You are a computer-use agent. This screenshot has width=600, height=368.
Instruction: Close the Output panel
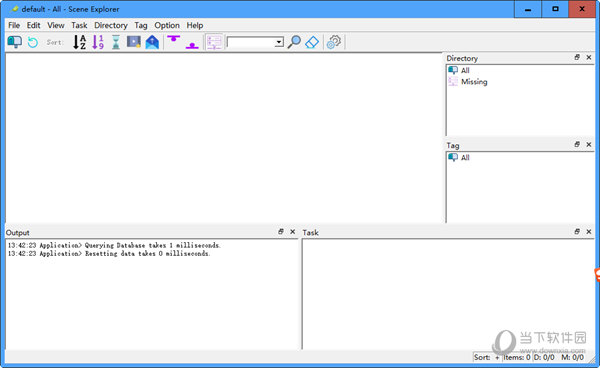point(293,232)
